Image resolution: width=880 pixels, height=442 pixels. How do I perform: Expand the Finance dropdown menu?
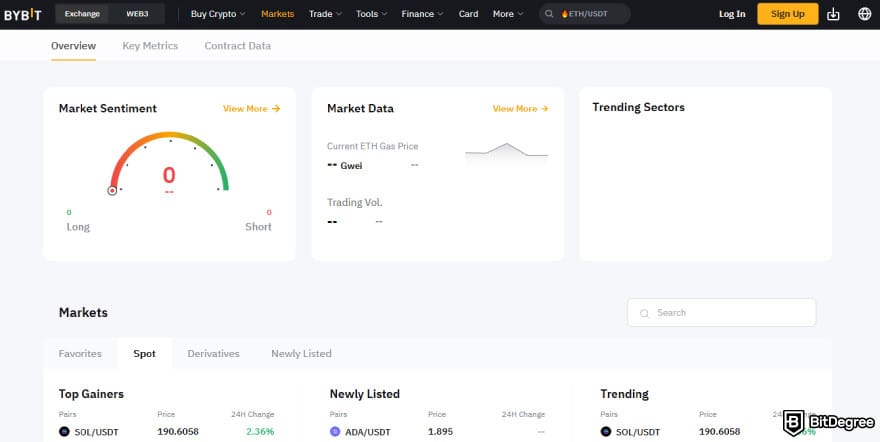[x=422, y=14]
